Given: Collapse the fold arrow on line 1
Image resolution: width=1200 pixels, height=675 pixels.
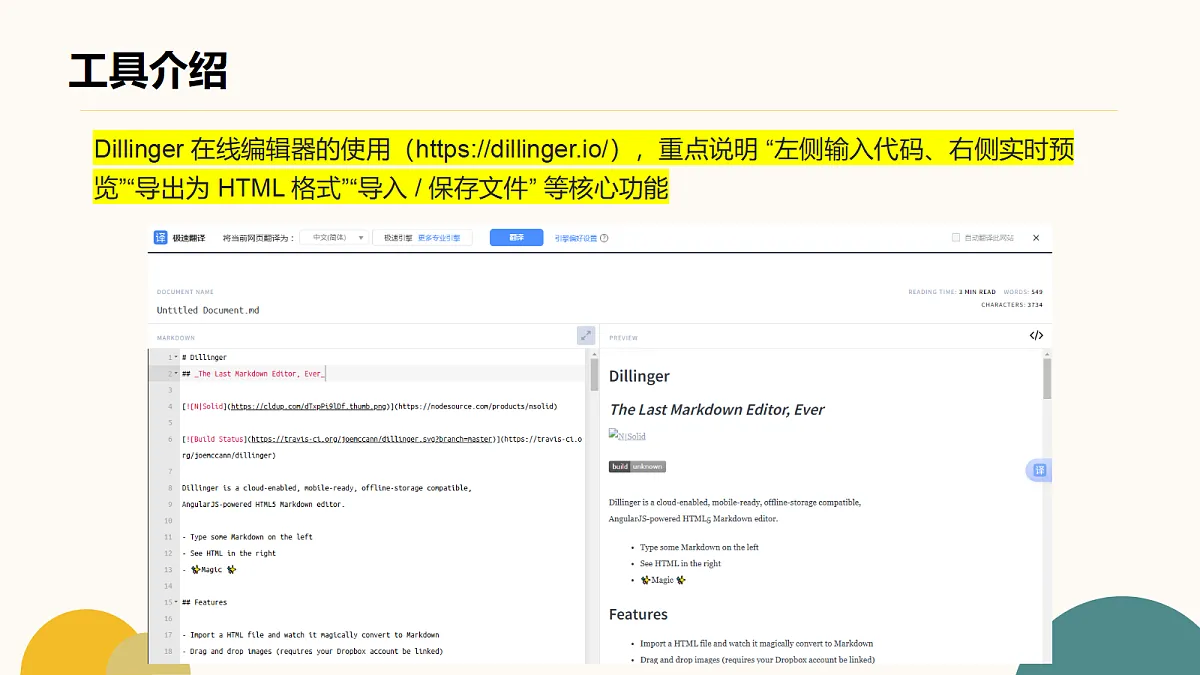Looking at the screenshot, I should [x=176, y=357].
